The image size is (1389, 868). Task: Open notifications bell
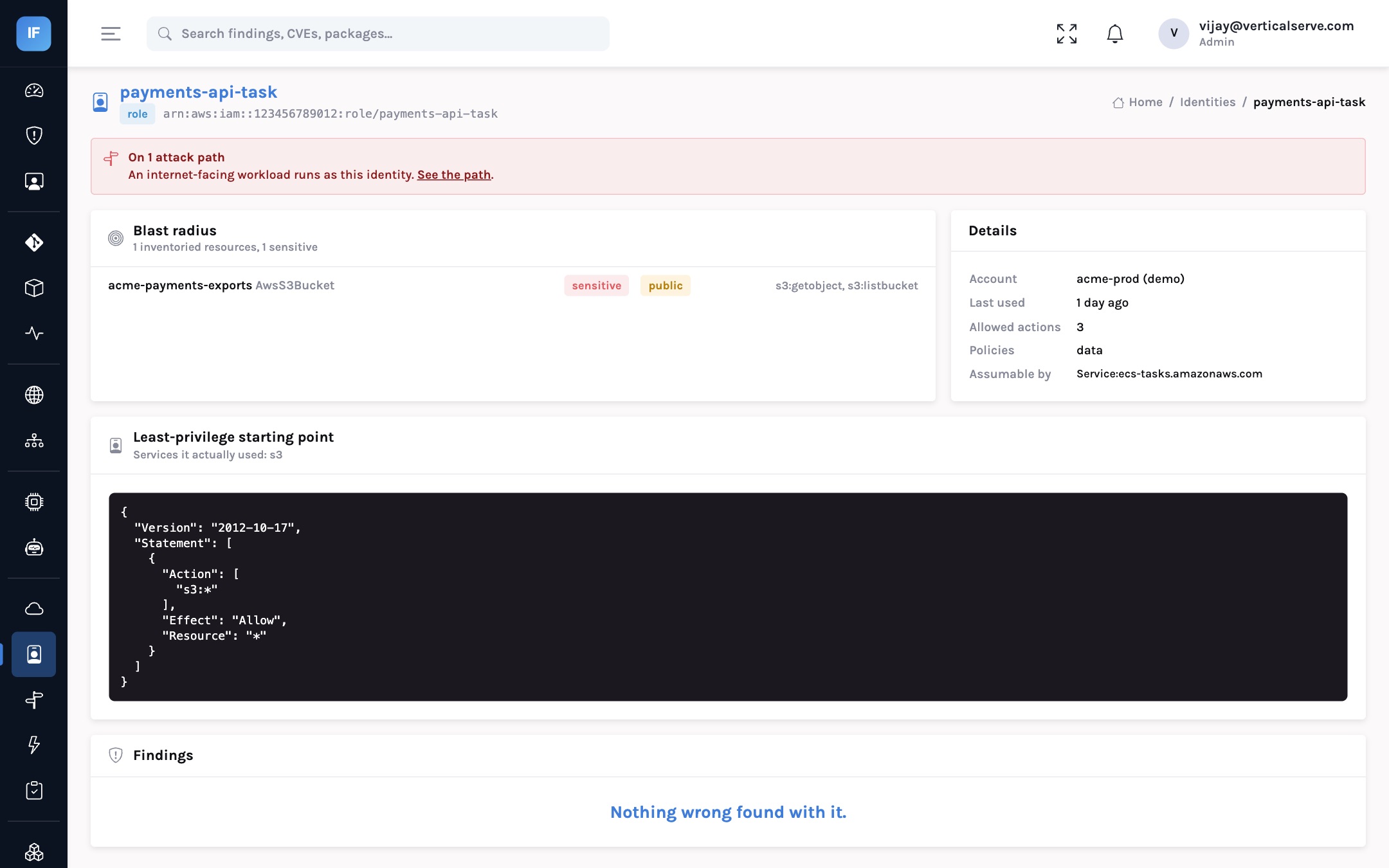click(1115, 33)
